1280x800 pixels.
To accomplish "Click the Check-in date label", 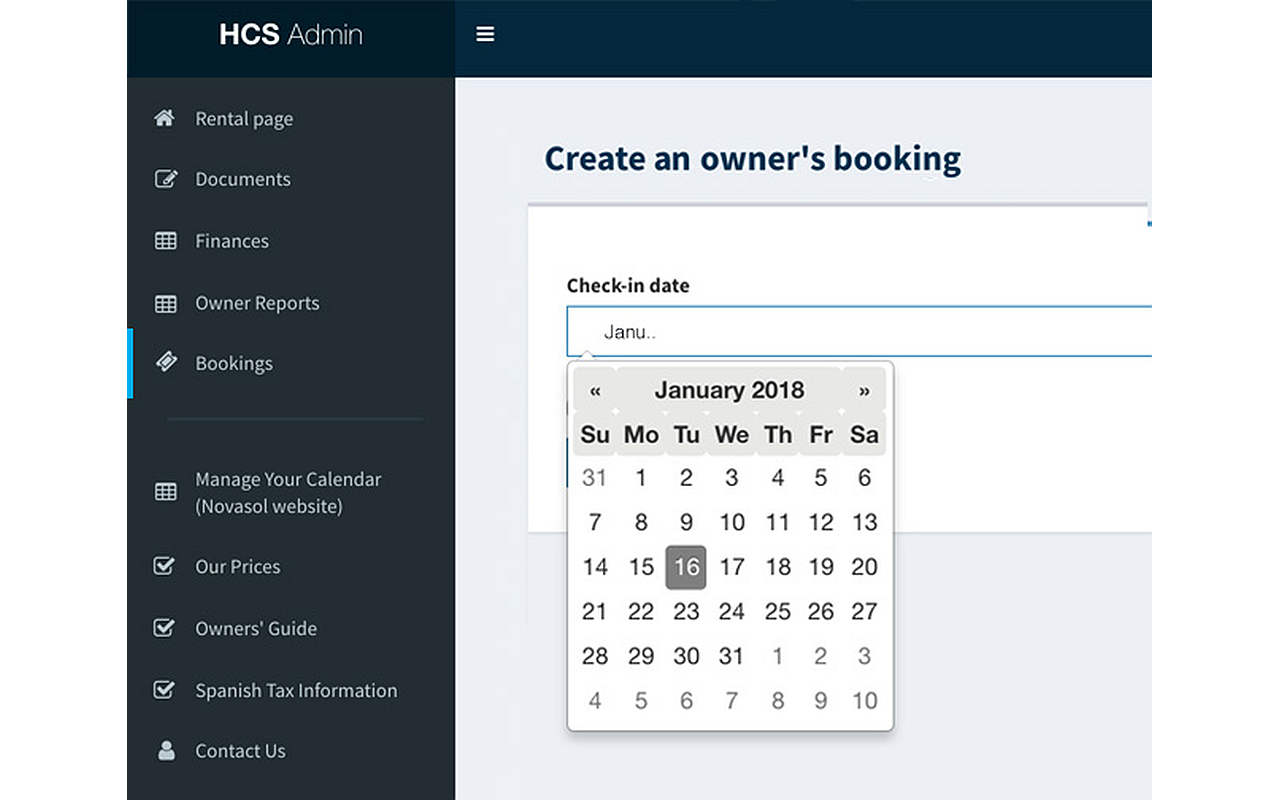I will click(x=628, y=285).
